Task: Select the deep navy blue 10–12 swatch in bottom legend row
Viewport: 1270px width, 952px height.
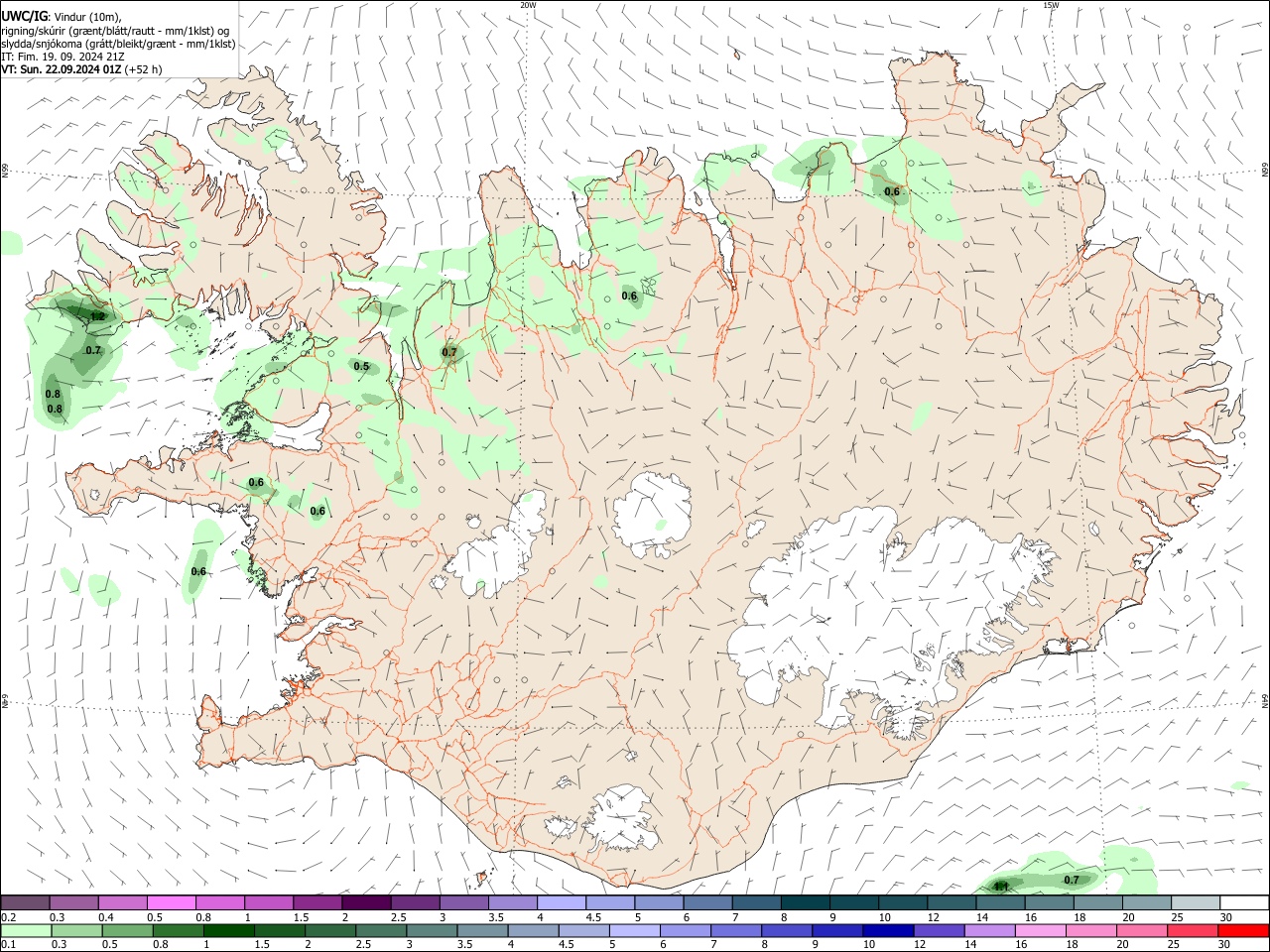Action: [888, 930]
